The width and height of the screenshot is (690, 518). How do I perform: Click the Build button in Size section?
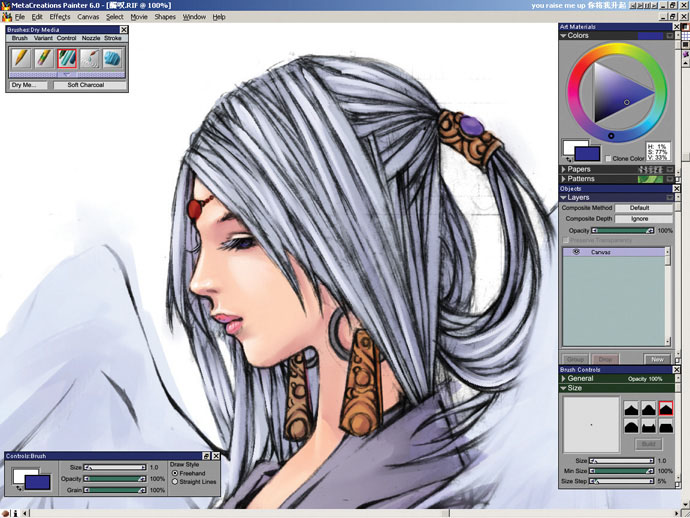coord(649,444)
